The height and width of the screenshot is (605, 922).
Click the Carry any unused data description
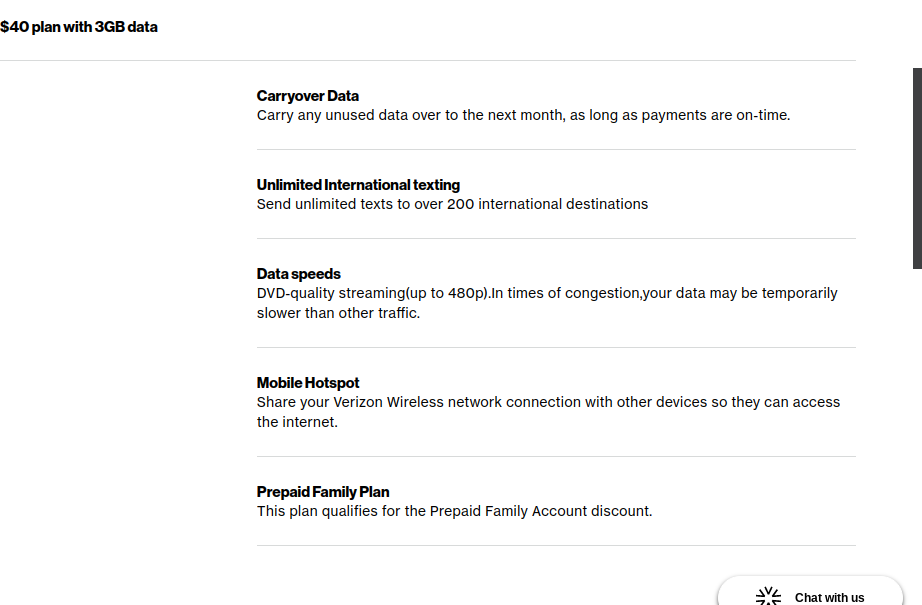[523, 115]
